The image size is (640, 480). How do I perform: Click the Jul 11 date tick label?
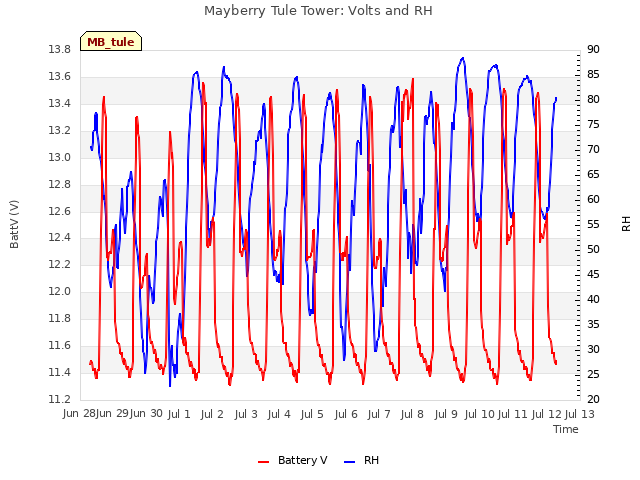pyautogui.click(x=512, y=414)
